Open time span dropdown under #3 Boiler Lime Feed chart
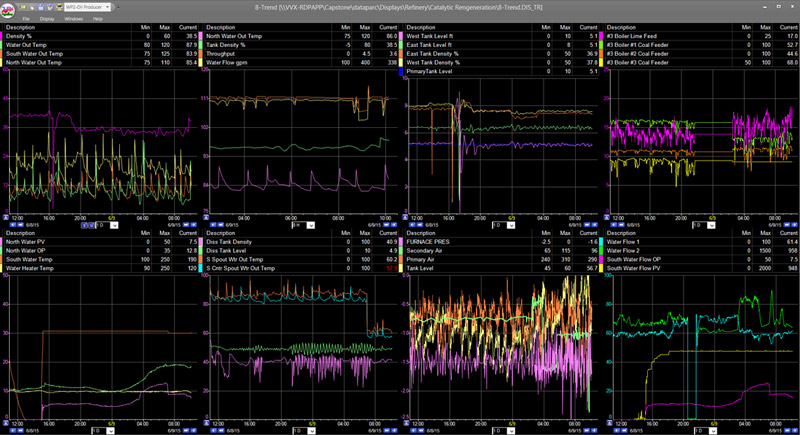 point(711,225)
